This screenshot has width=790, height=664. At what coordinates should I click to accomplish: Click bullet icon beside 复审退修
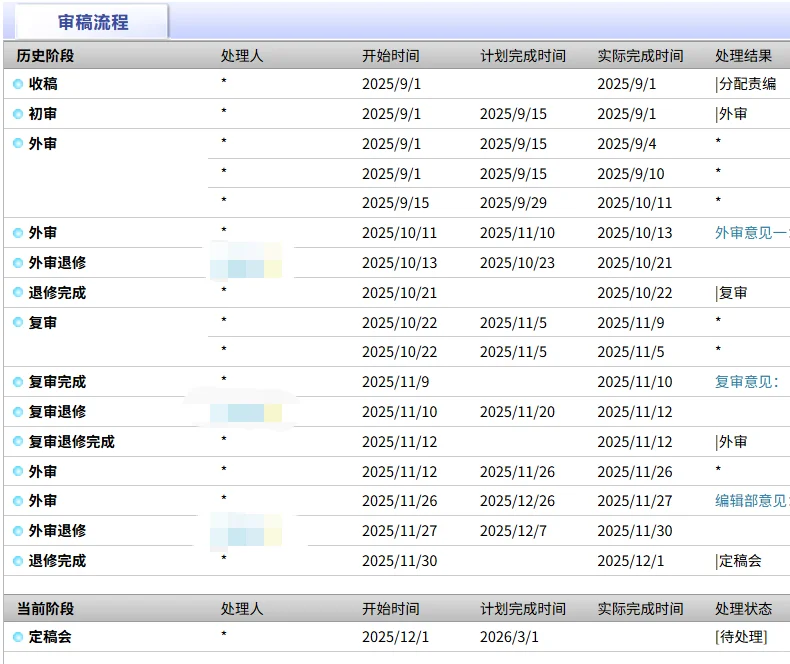point(18,412)
